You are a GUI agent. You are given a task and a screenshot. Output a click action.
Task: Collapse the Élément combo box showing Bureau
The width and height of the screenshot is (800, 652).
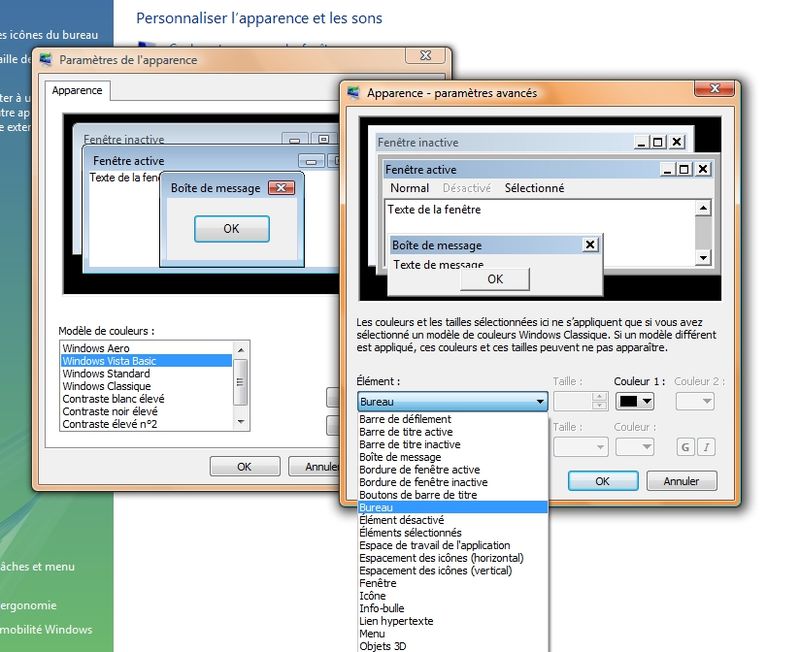453,402
